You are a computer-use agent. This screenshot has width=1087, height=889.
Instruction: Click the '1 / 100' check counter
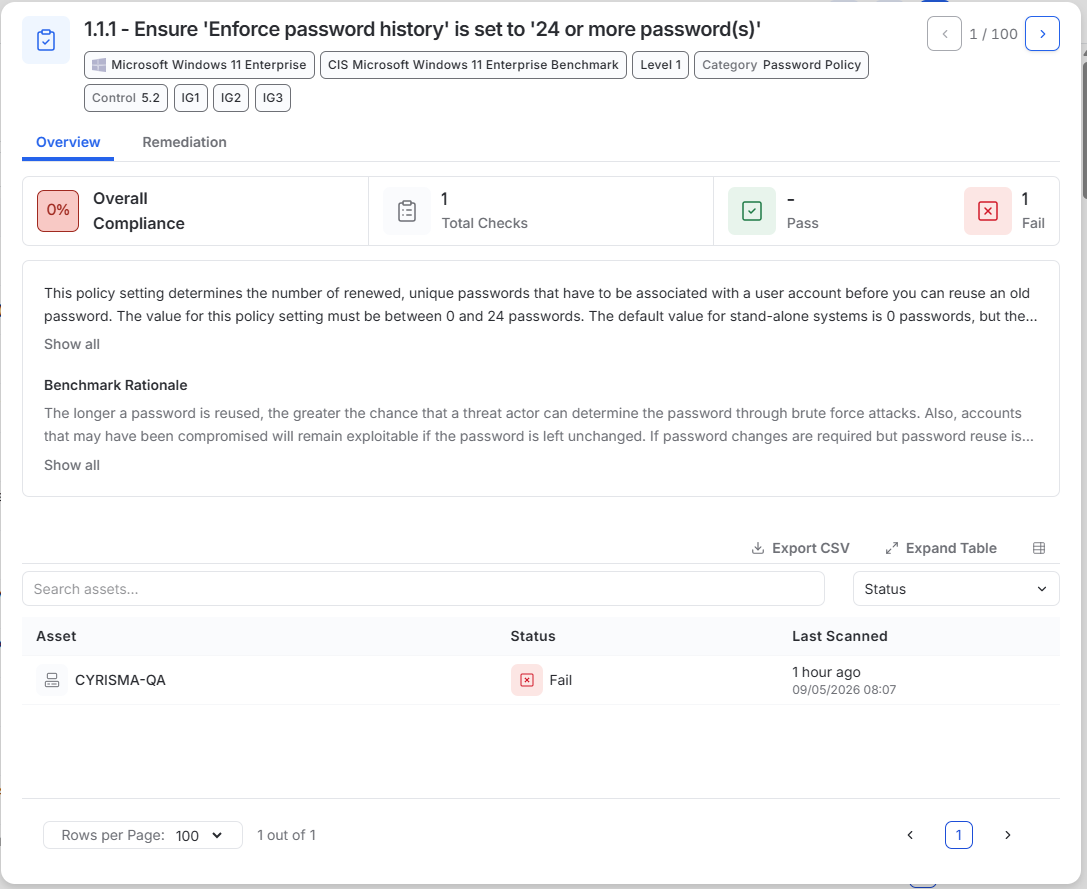(993, 34)
